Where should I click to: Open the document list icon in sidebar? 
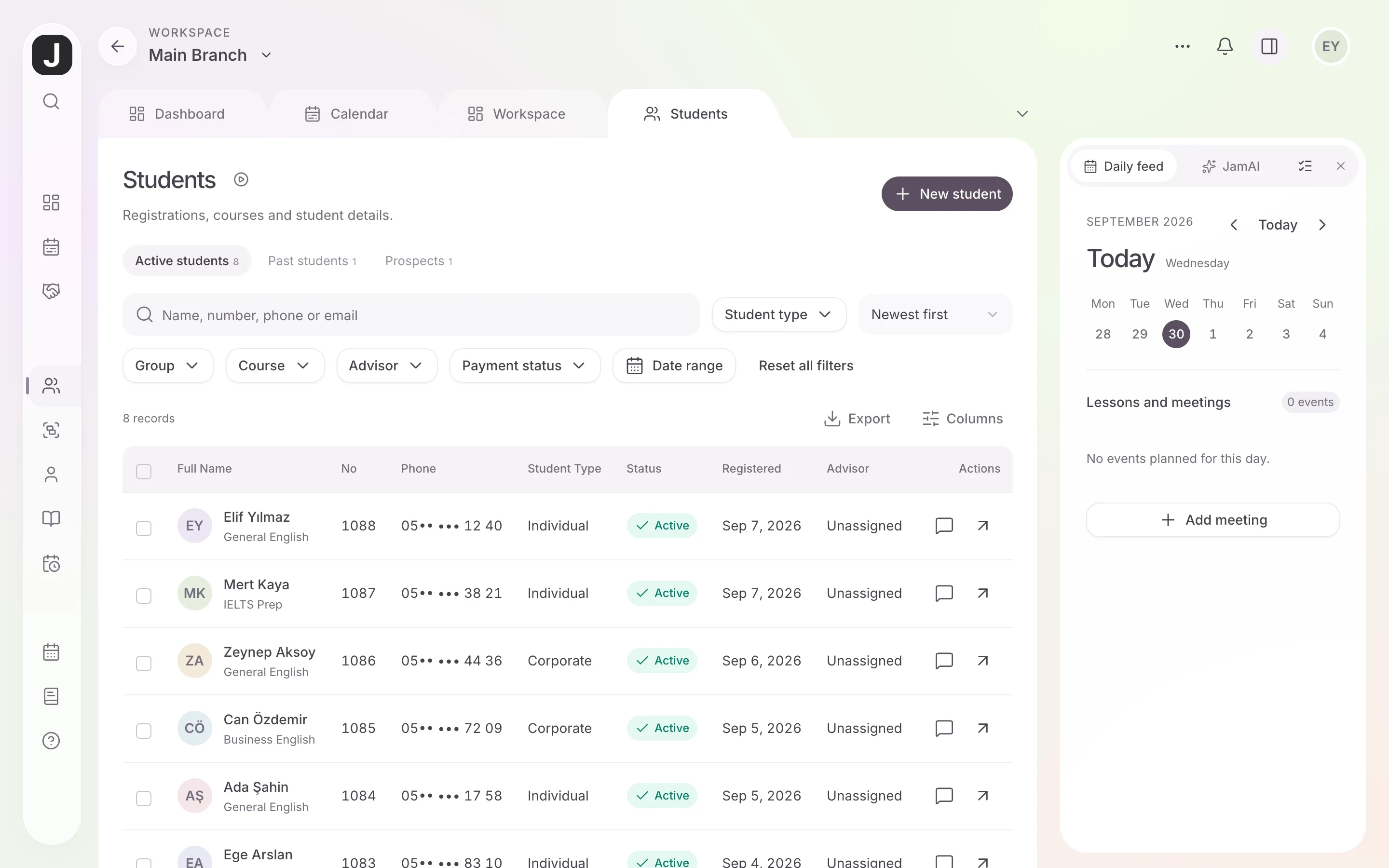click(x=51, y=696)
